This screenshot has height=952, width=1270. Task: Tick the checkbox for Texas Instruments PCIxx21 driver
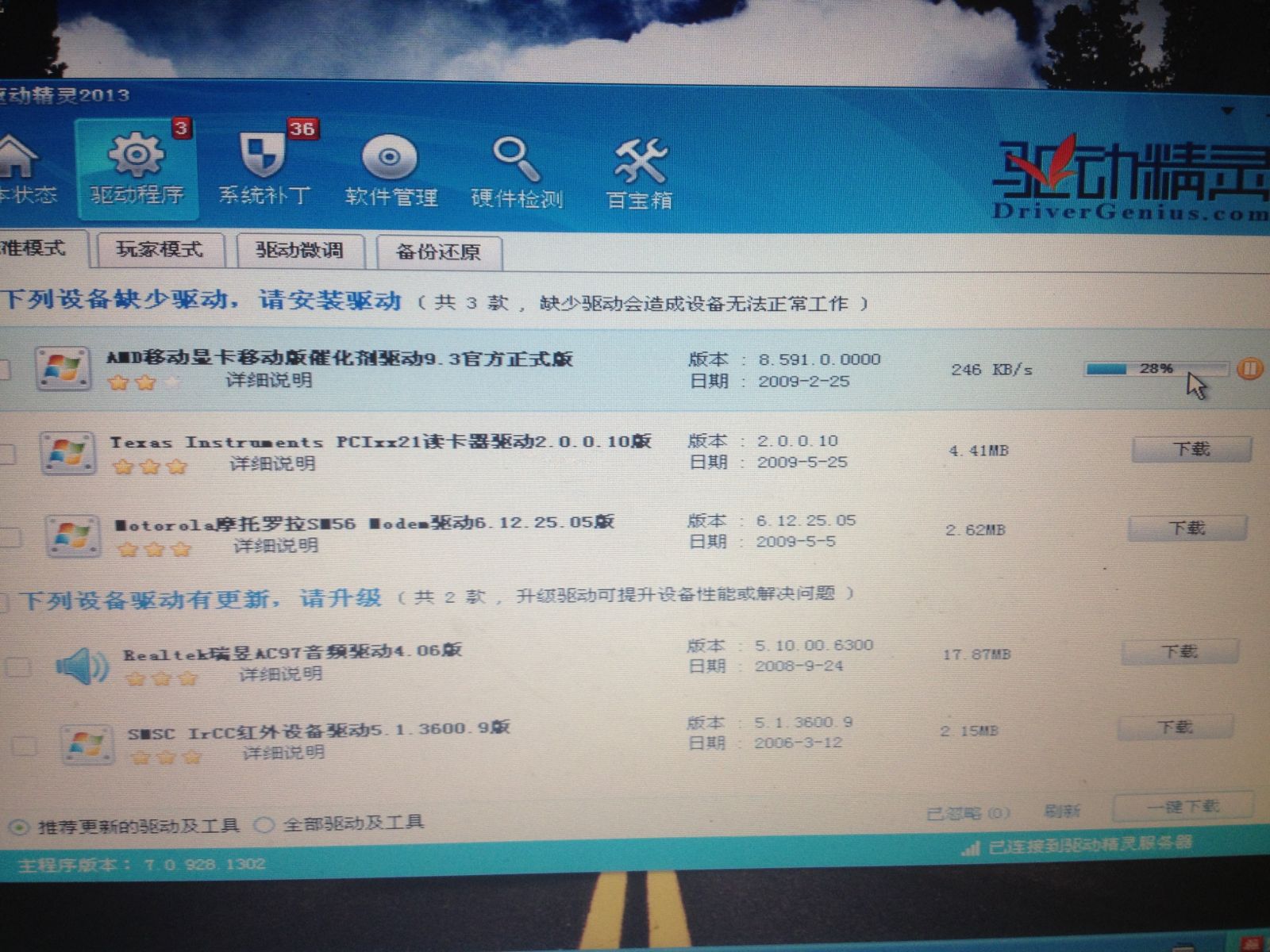click(6, 454)
